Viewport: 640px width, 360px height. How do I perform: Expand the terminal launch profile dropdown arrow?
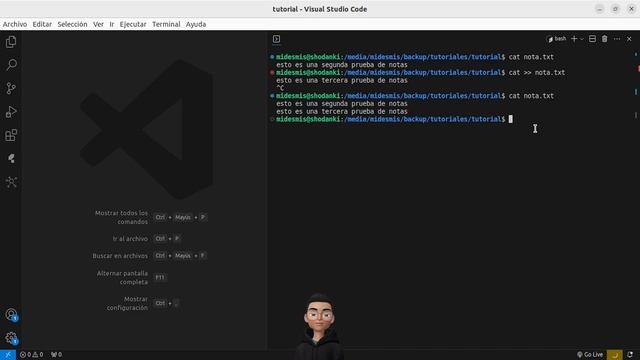click(582, 39)
